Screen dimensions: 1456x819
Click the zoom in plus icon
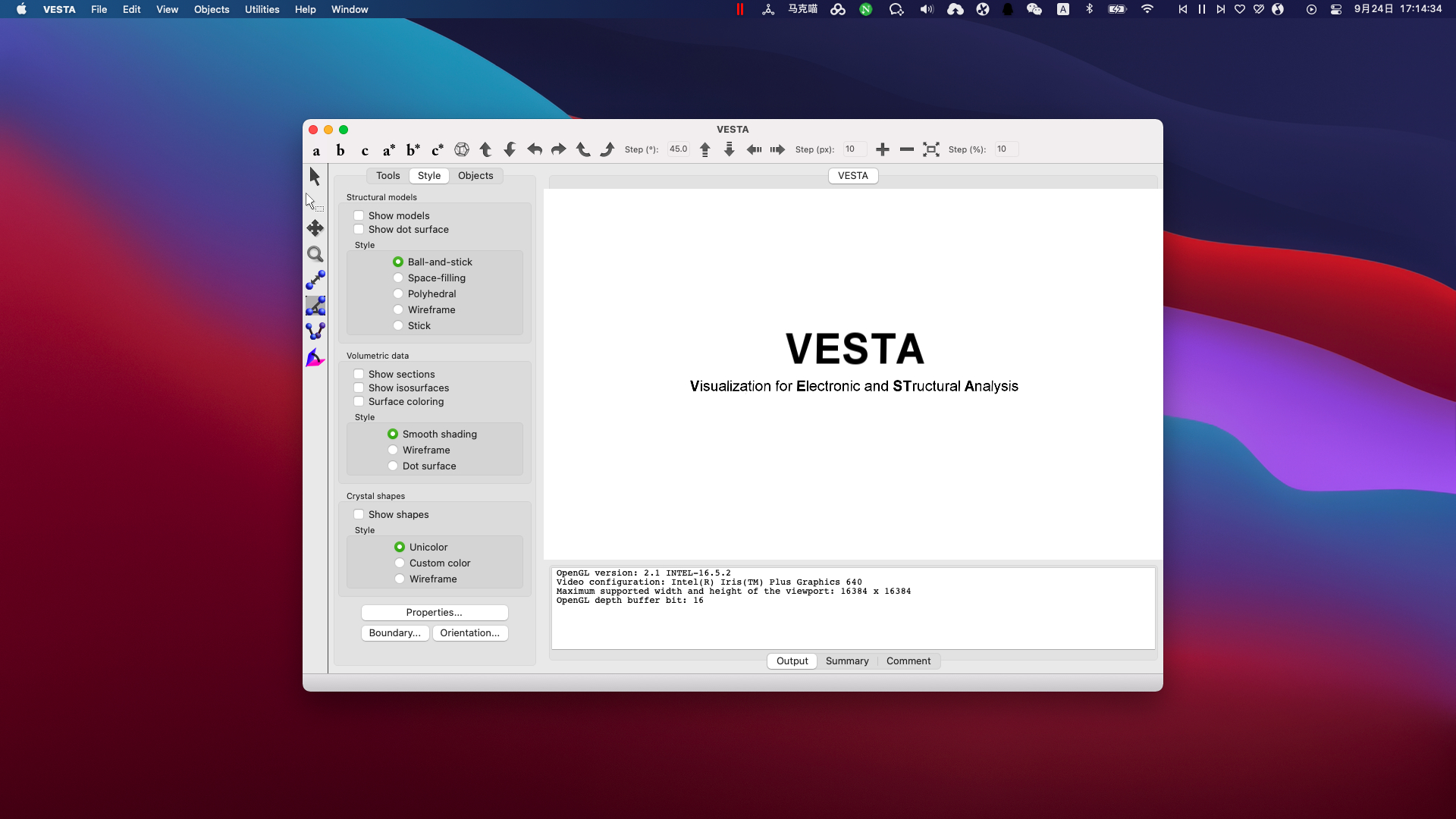click(882, 149)
